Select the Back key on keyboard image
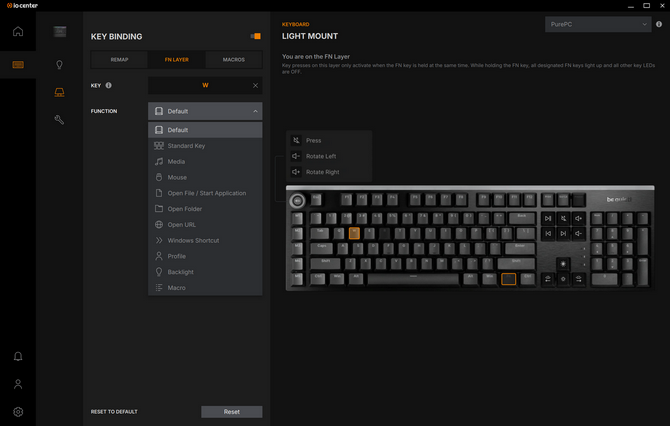This screenshot has height=426, width=670. pyautogui.click(x=522, y=218)
